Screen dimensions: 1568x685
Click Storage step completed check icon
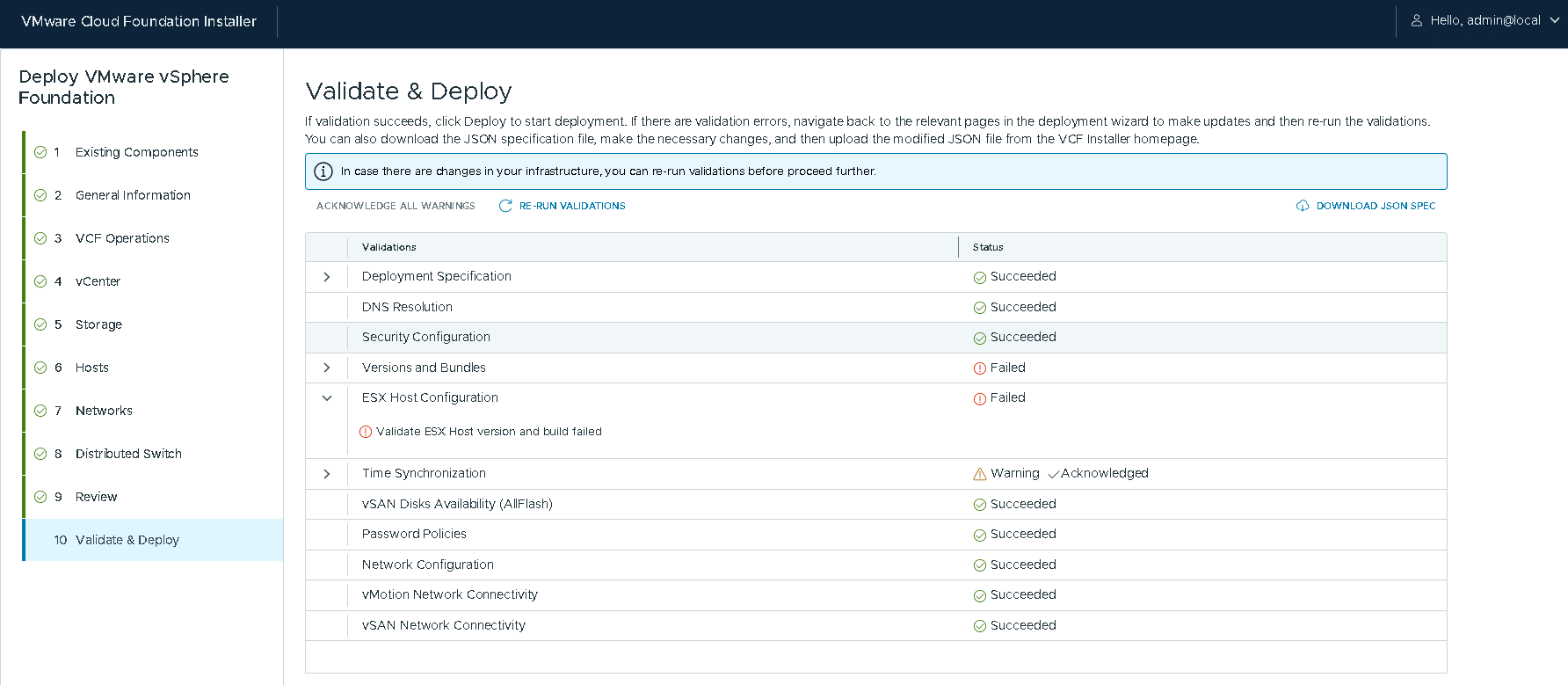coord(40,324)
